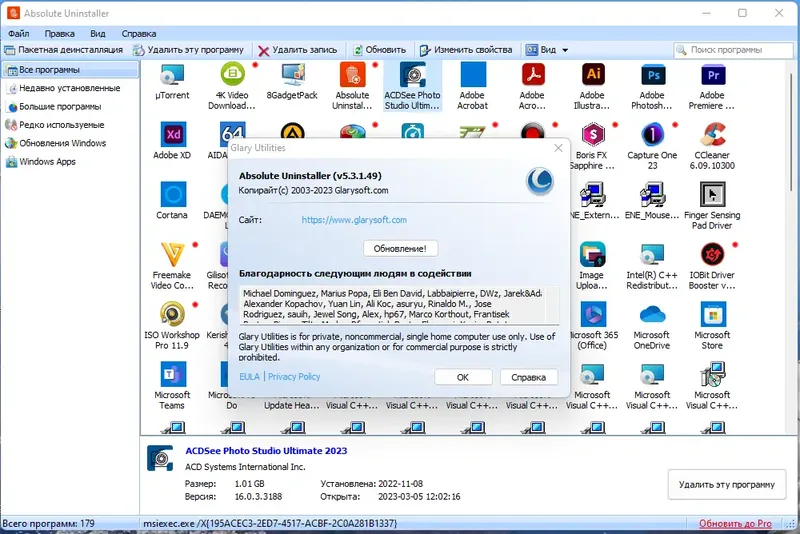Select the Microsoft OneDrive icon
Screen dimensions: 800x534
[653, 315]
